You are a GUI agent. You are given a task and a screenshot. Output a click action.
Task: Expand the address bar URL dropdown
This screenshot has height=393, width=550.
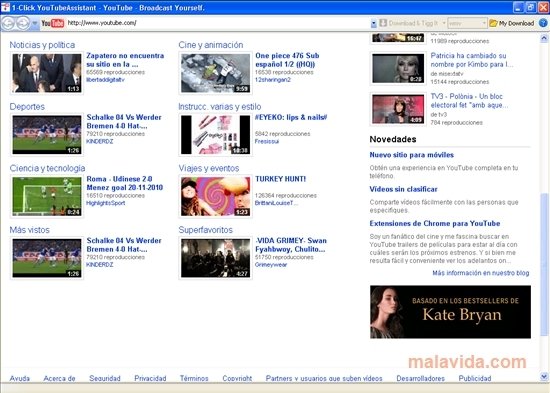[374, 23]
